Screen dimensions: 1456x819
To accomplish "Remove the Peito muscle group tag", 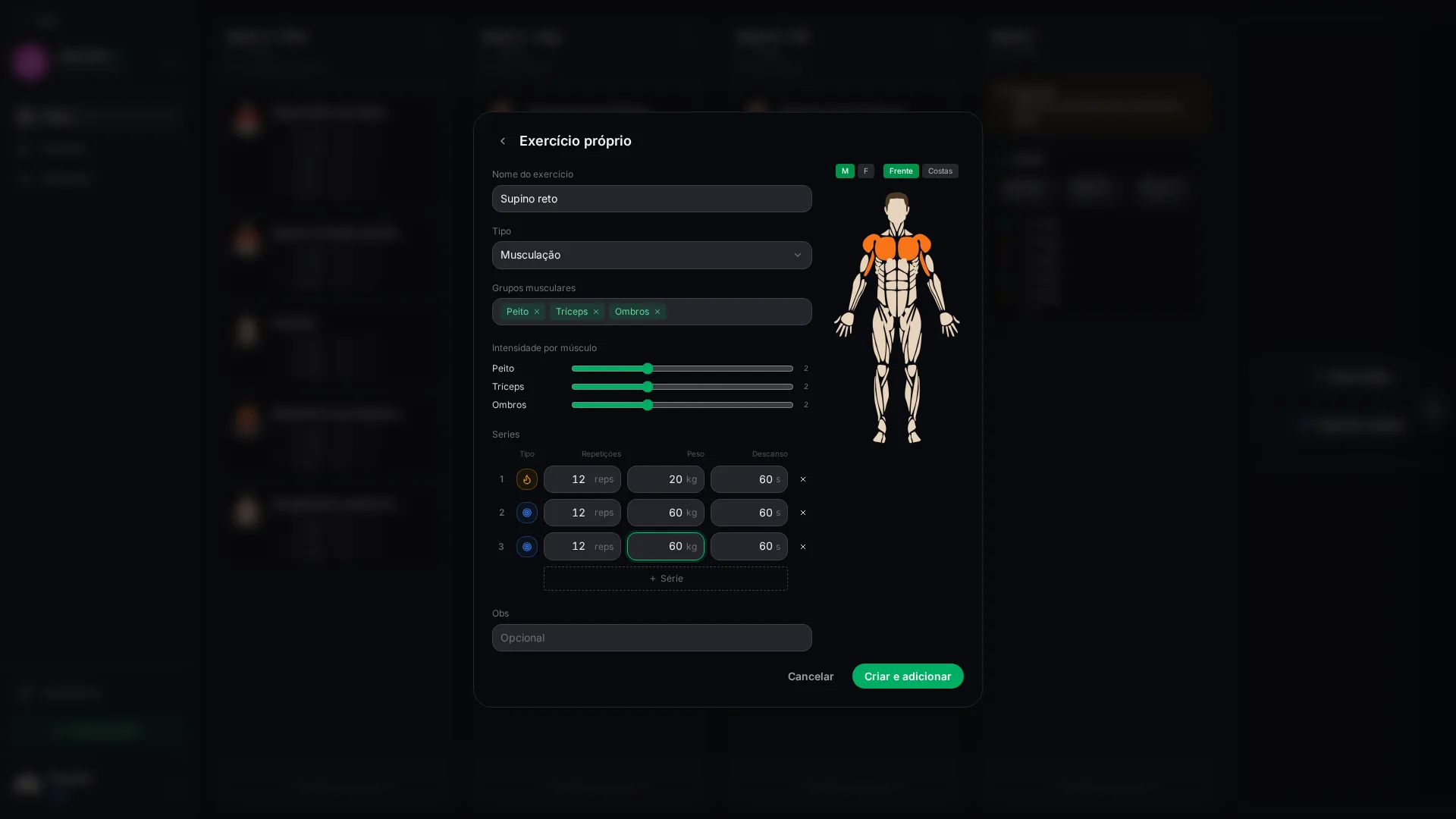I will [537, 312].
